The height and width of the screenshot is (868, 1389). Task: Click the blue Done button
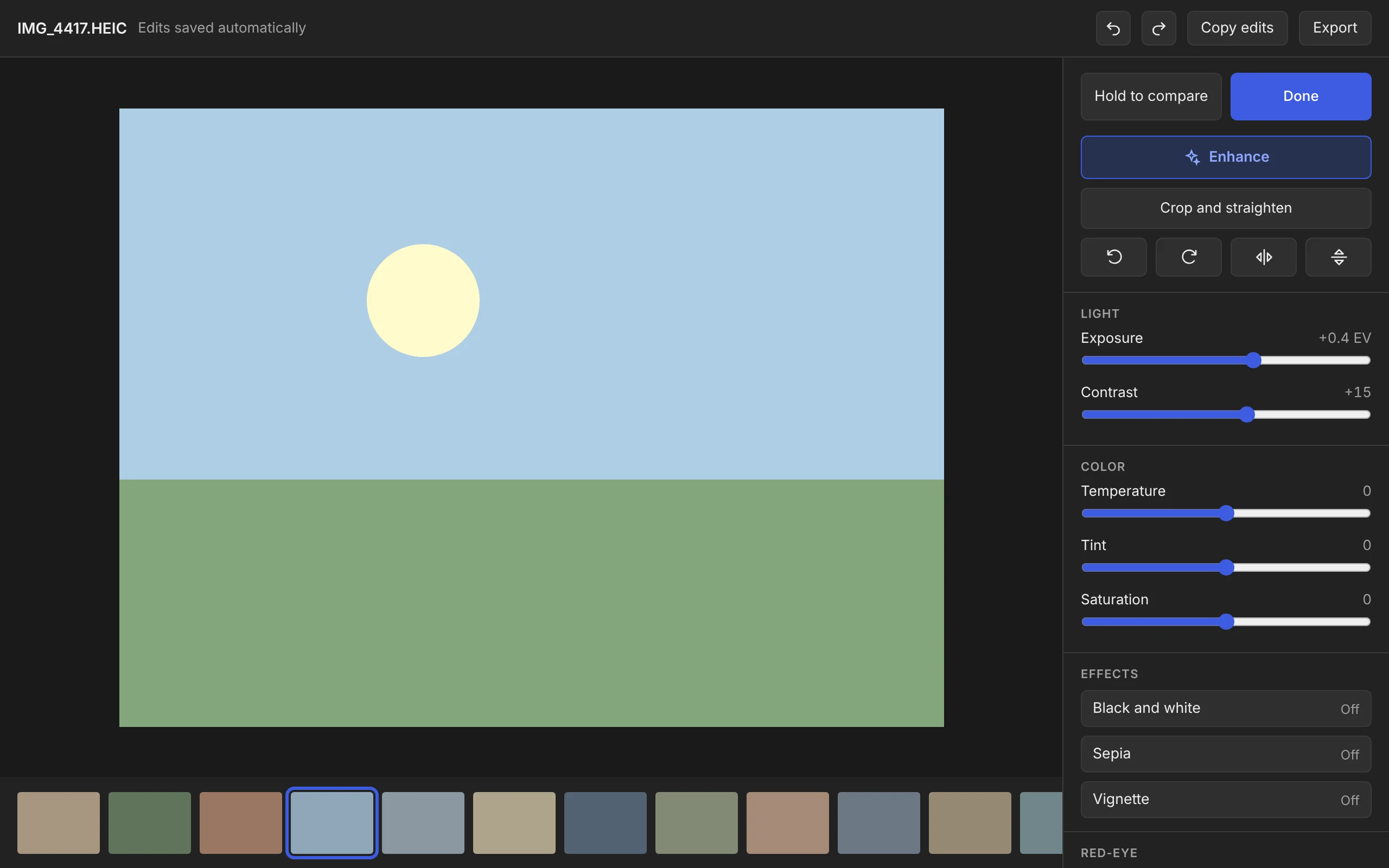point(1301,96)
